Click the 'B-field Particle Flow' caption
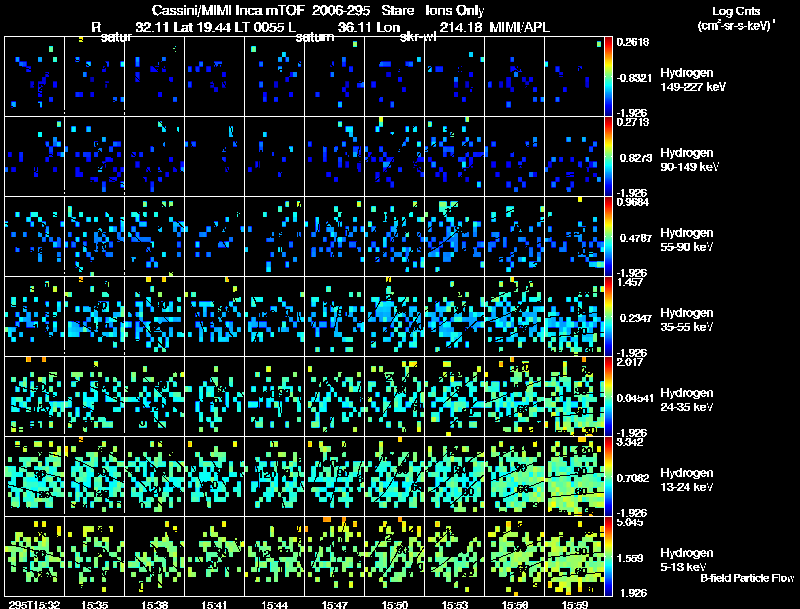800x609 pixels. (747, 578)
